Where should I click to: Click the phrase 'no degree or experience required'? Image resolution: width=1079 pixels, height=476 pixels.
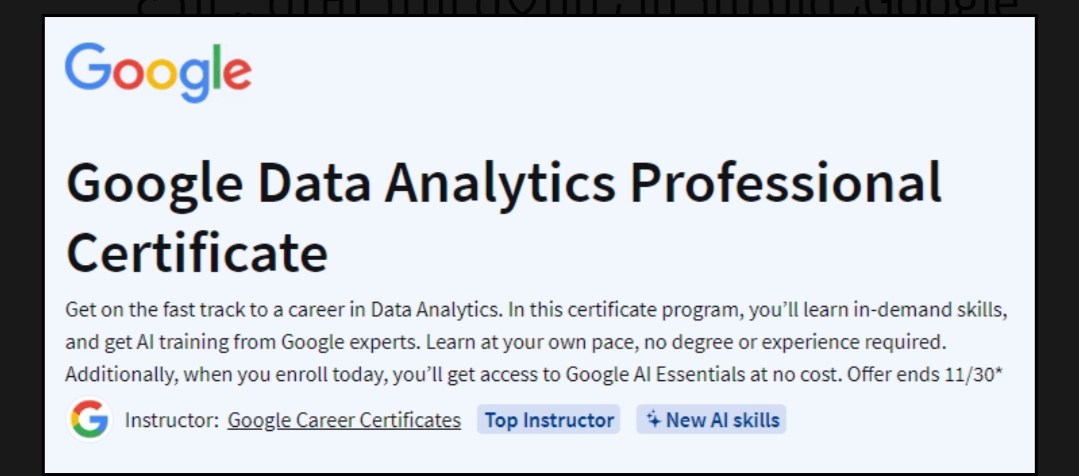[x=781, y=342]
